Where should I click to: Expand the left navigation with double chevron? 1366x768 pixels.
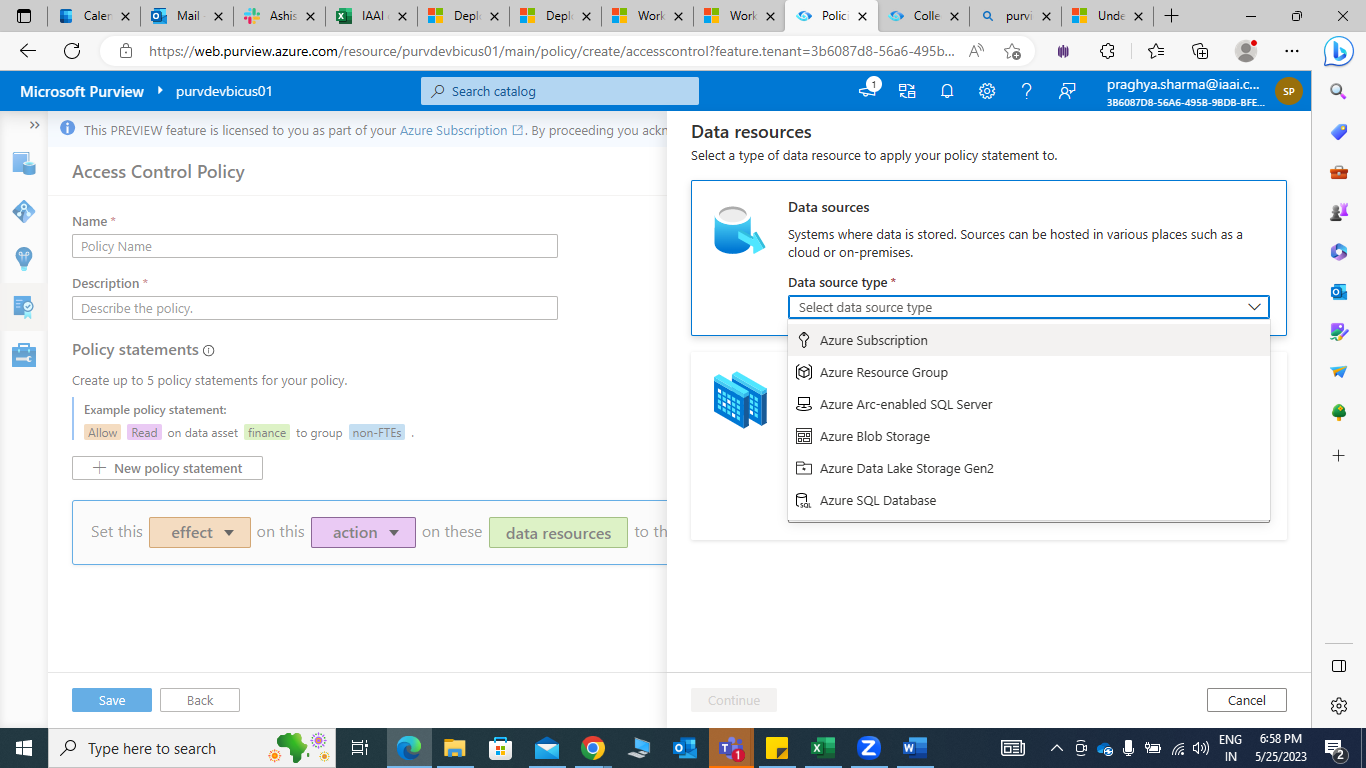35,125
